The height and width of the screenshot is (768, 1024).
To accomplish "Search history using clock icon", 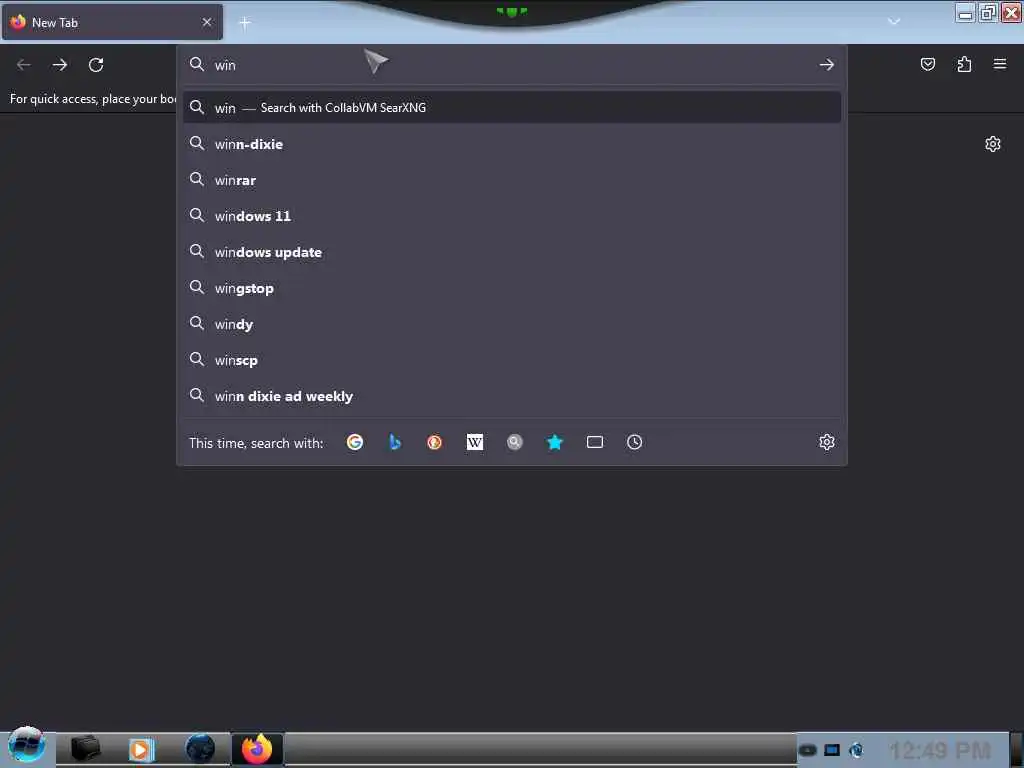I will click(634, 442).
